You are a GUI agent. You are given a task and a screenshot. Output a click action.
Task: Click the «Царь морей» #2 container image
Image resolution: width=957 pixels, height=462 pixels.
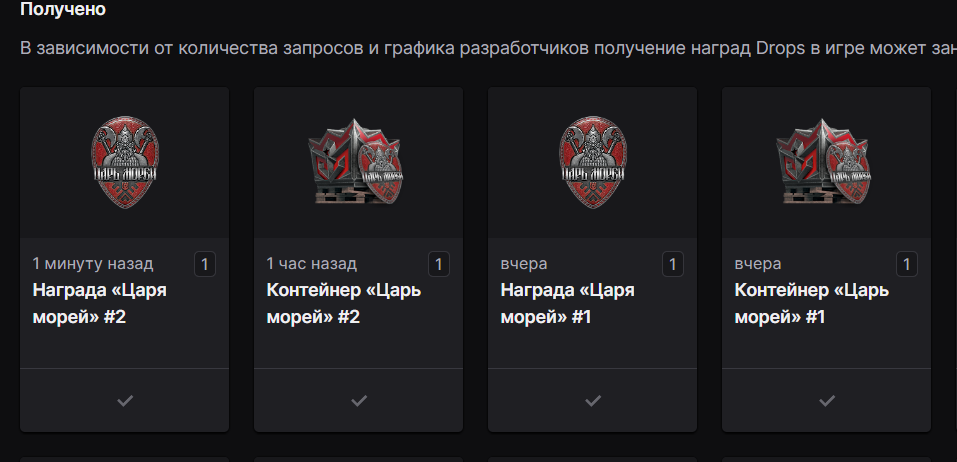tap(358, 161)
